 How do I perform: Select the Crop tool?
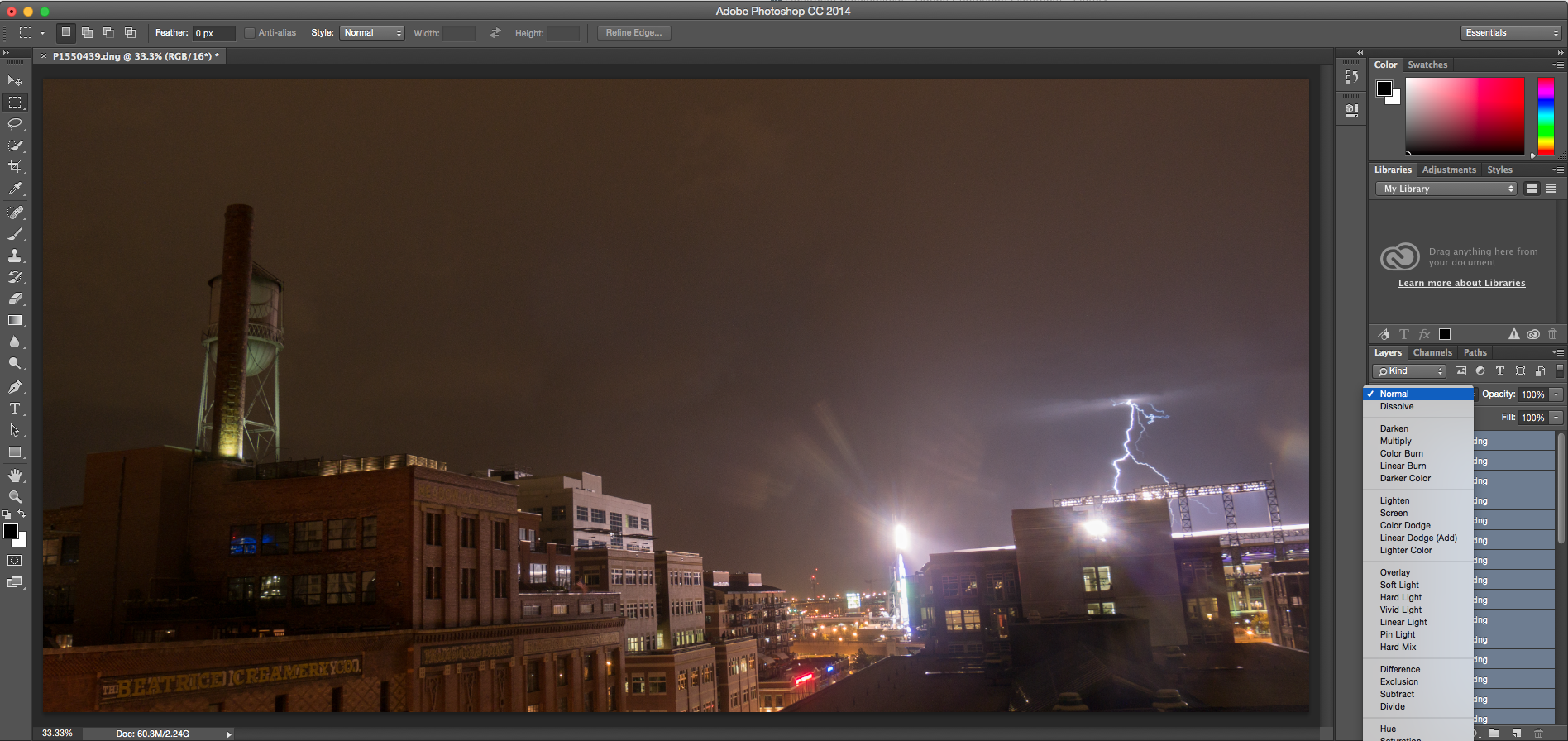pos(15,167)
